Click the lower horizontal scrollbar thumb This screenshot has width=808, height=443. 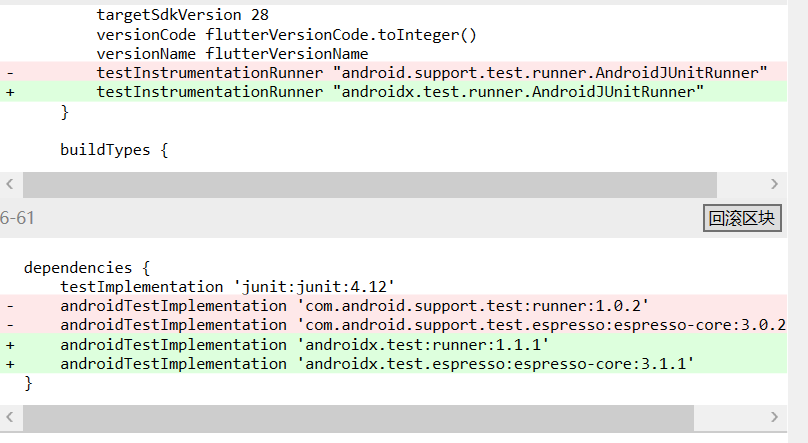[358, 417]
